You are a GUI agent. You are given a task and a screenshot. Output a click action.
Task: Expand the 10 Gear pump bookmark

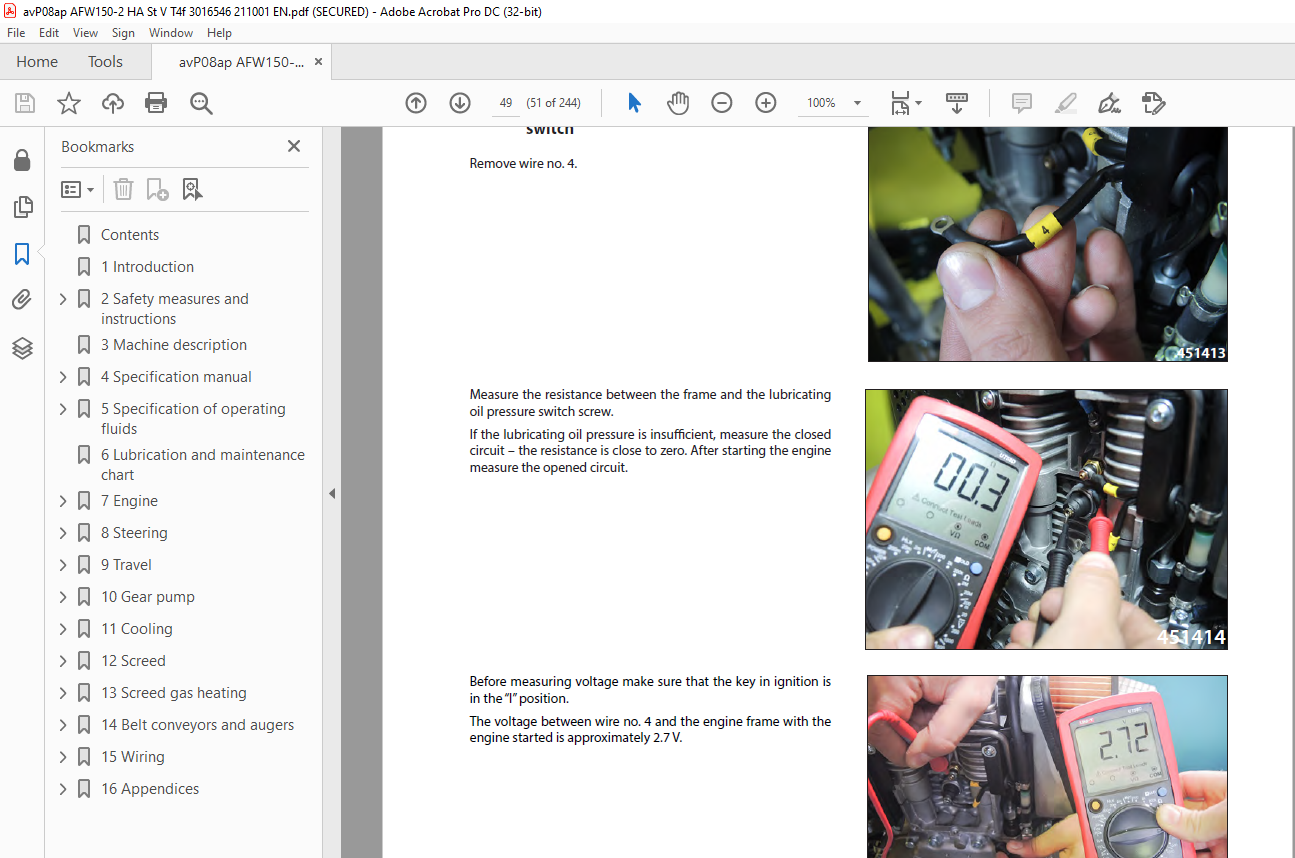click(x=64, y=597)
